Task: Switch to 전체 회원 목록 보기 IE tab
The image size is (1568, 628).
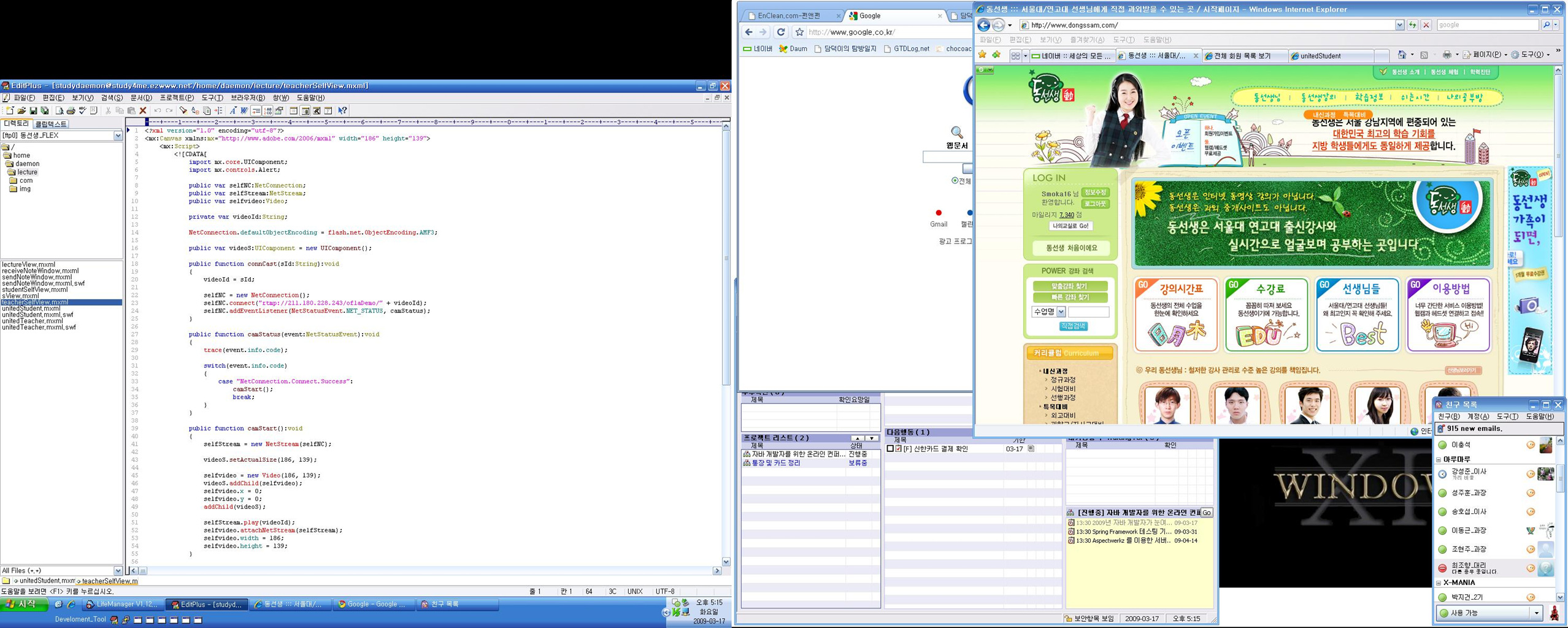Action: click(x=1245, y=56)
